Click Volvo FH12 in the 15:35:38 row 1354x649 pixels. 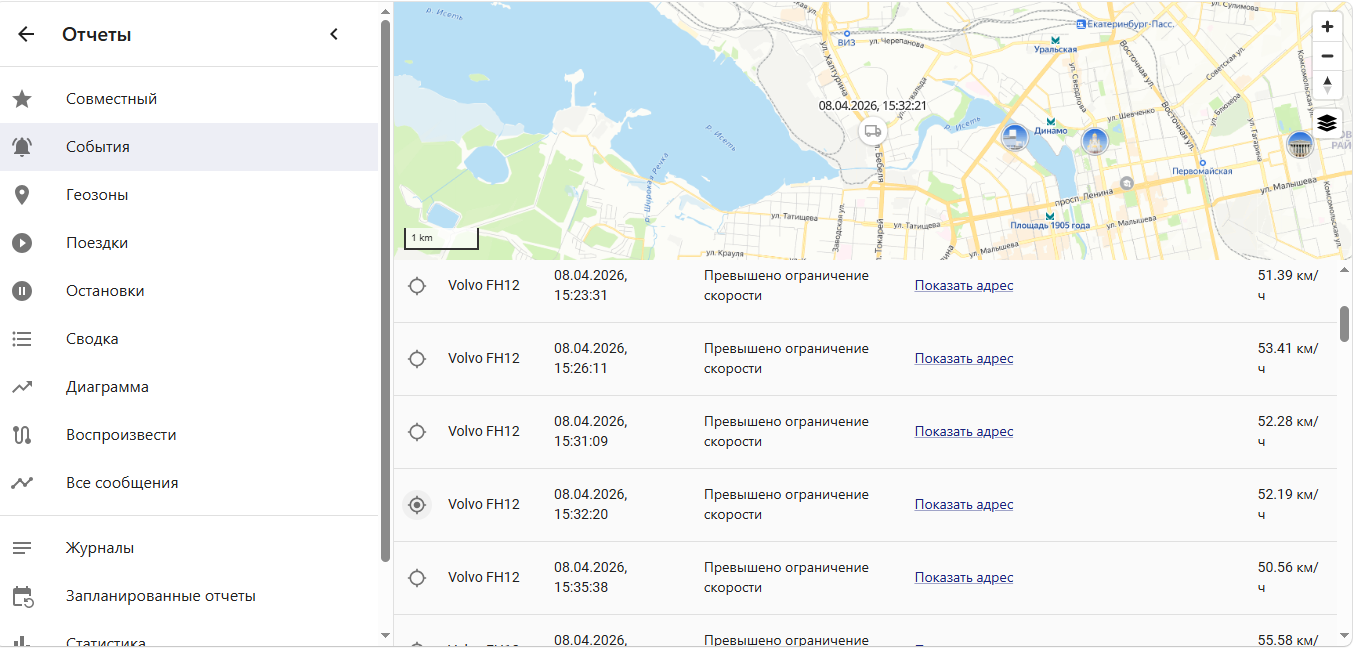(x=484, y=578)
